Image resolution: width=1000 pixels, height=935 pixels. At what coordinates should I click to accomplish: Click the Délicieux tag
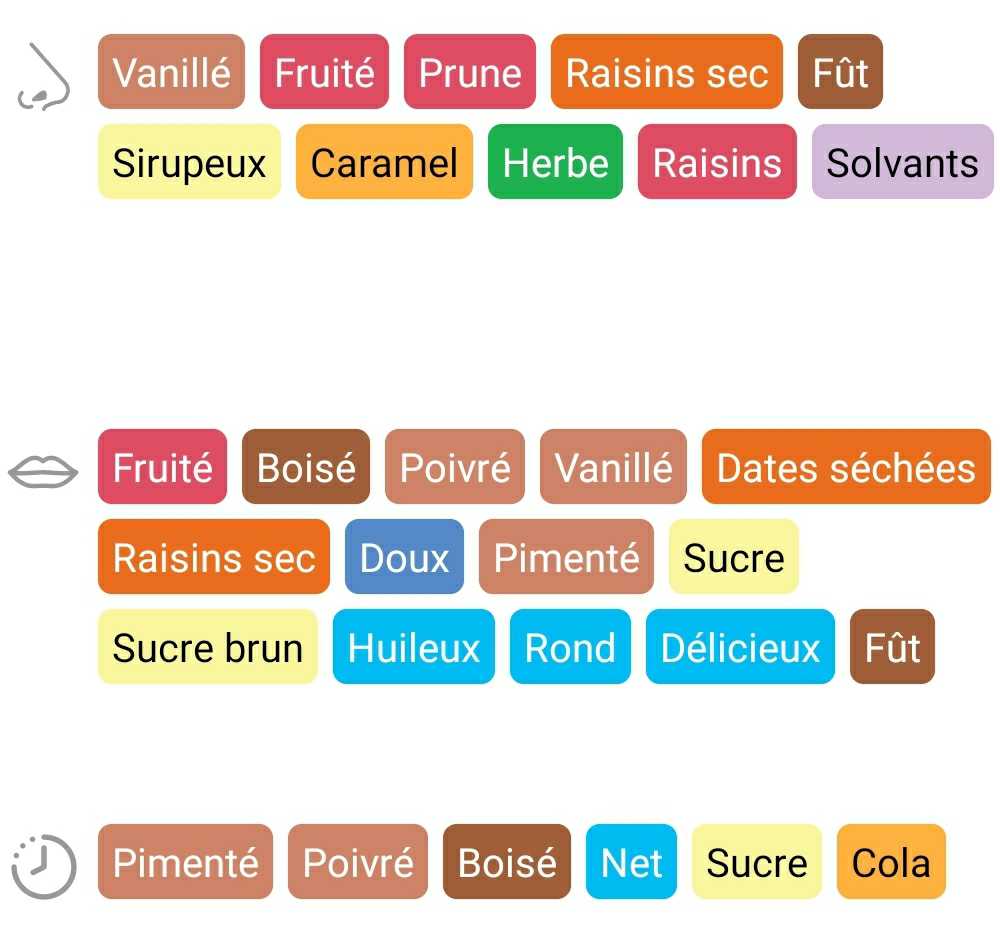coord(740,647)
